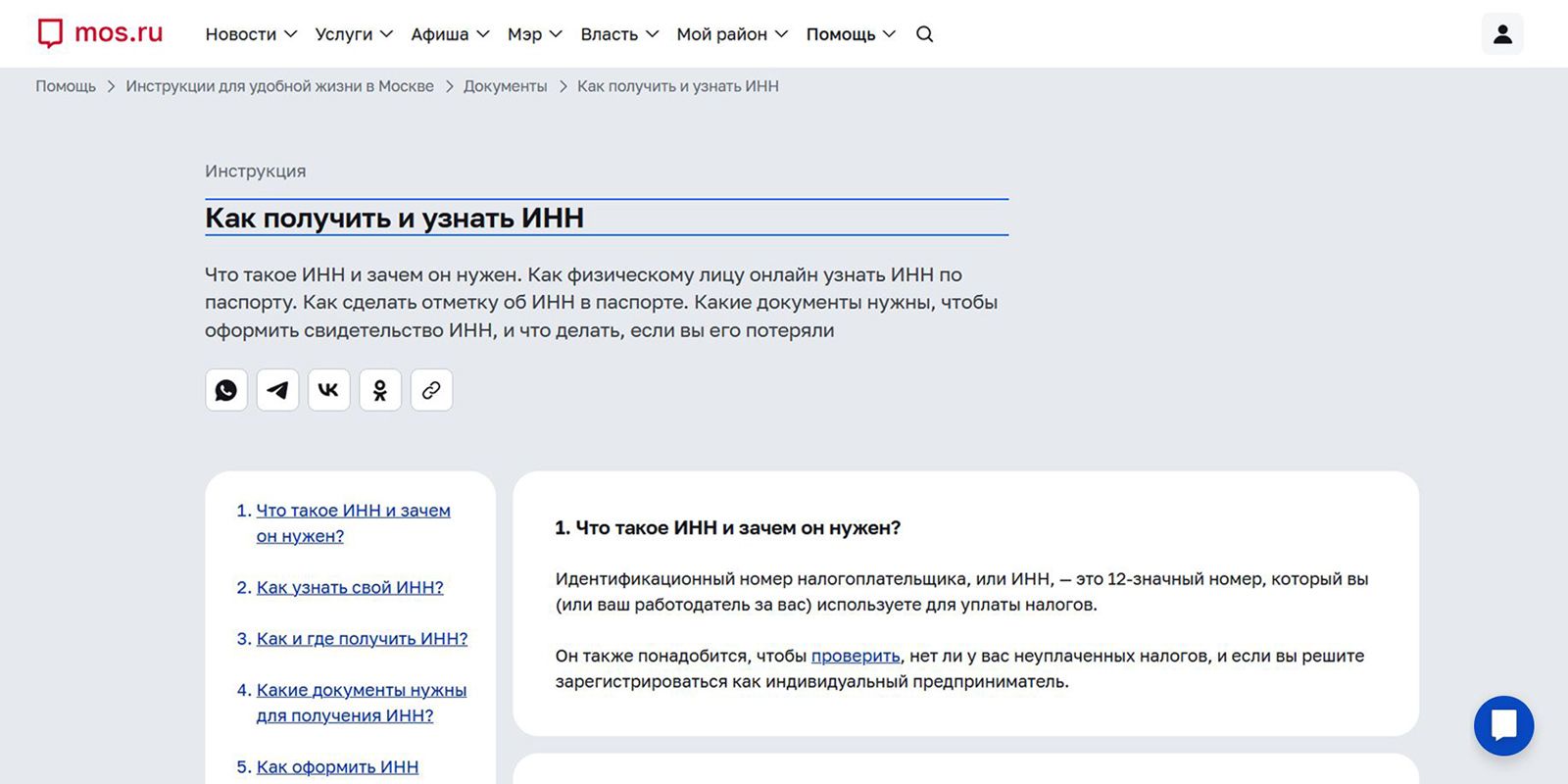Go to Помощь breadcrumb
This screenshot has height=784, width=1568.
pos(66,86)
